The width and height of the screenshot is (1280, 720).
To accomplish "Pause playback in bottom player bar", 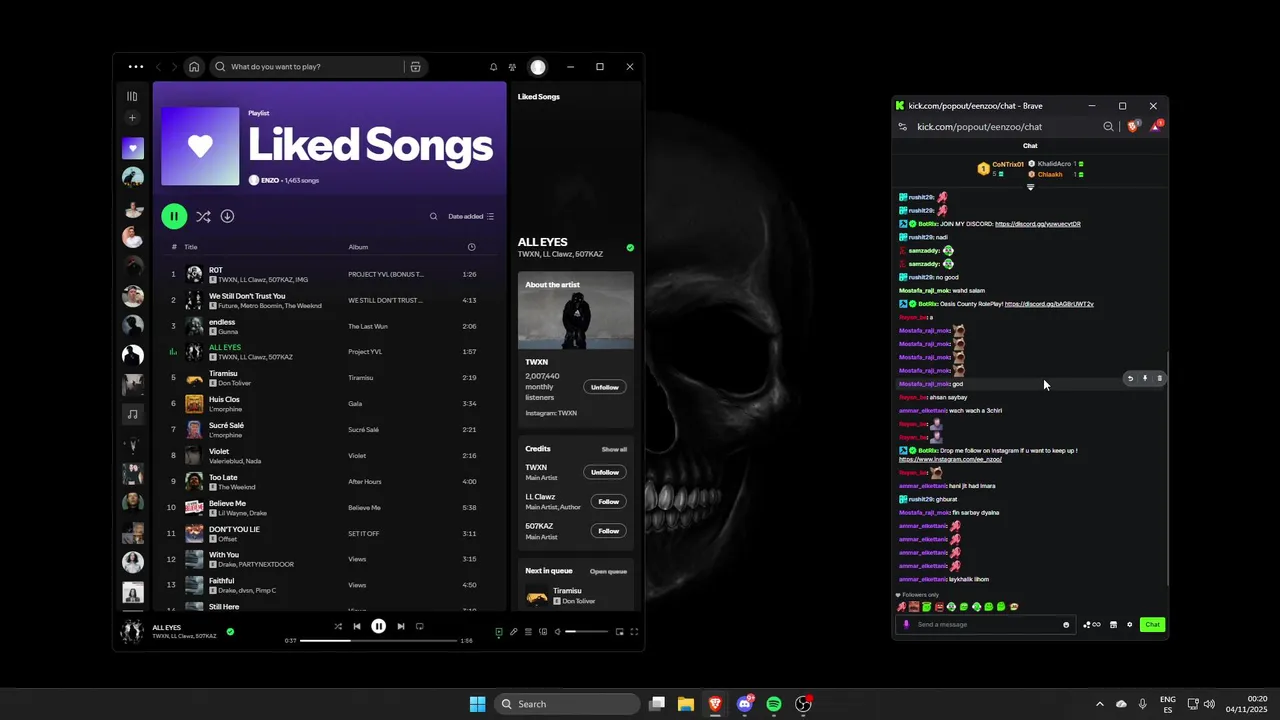I will pyautogui.click(x=379, y=627).
